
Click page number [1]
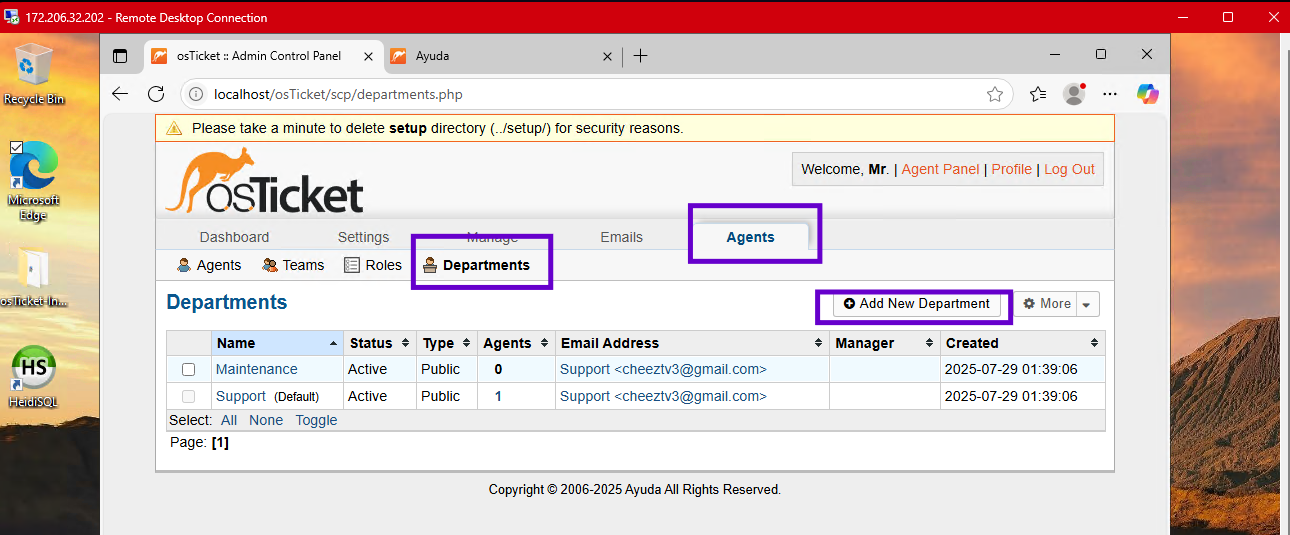coord(220,442)
